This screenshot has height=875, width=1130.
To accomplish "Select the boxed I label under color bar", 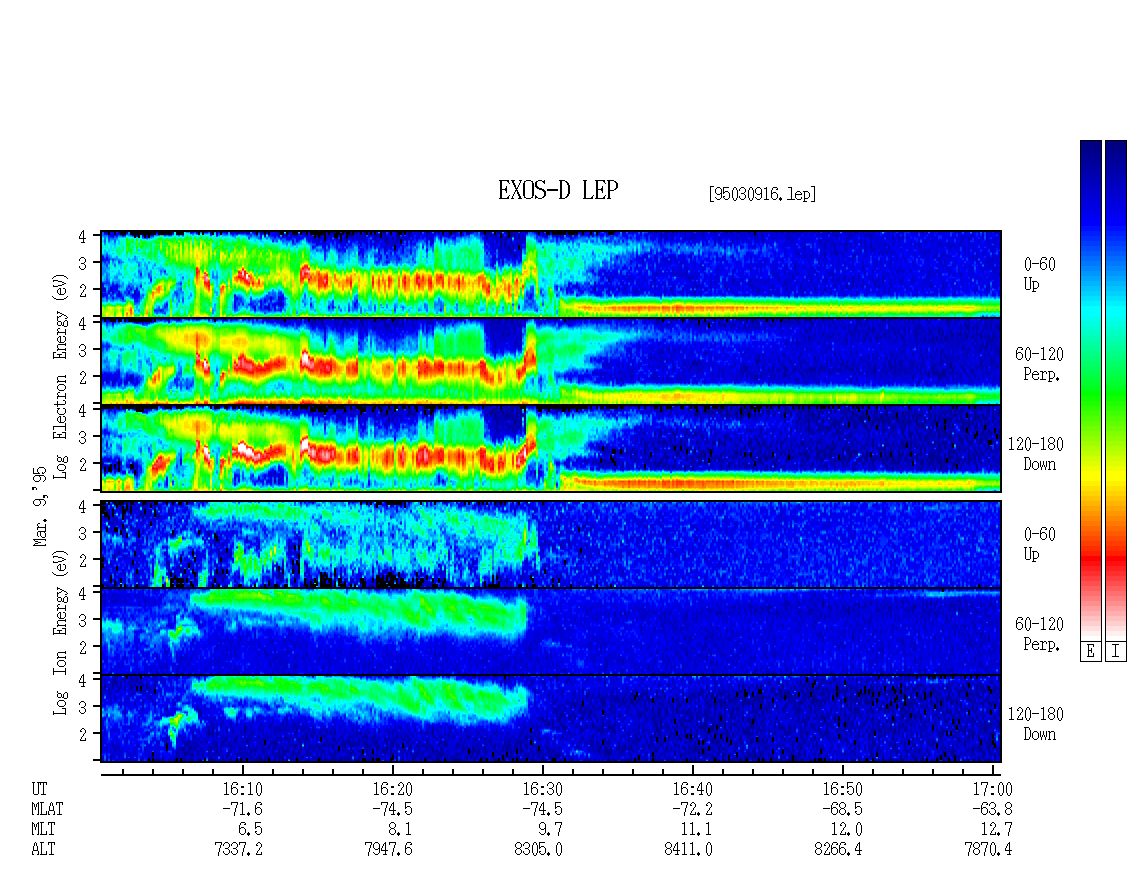I will tap(1116, 652).
